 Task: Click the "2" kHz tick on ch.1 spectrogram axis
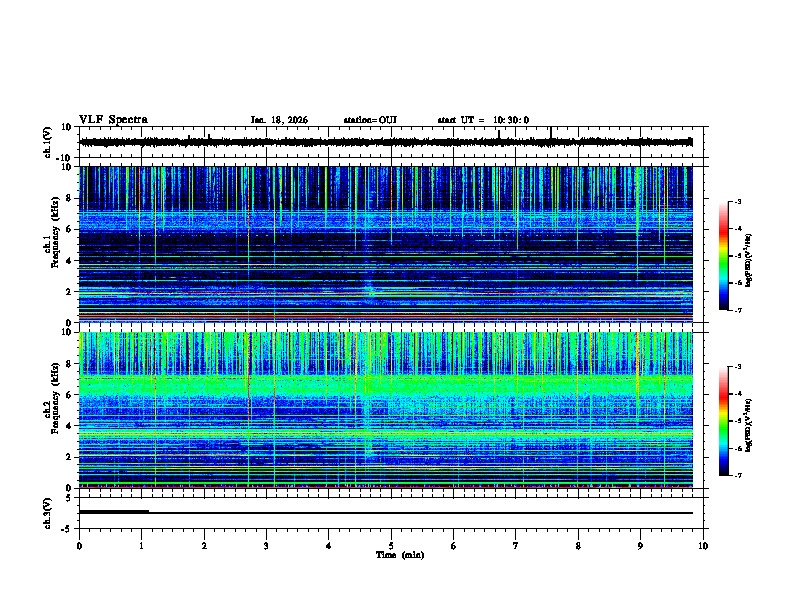pos(69,291)
